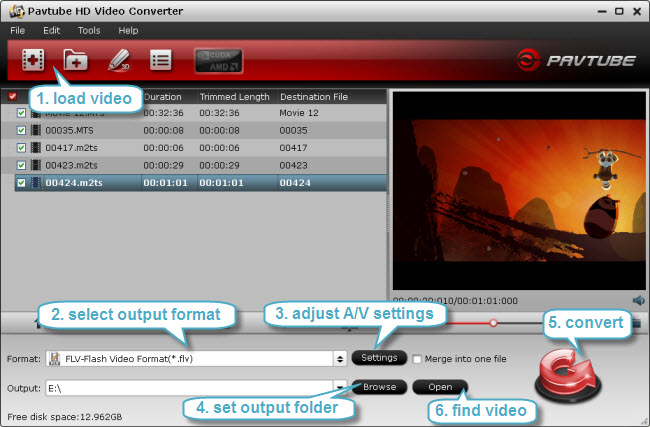This screenshot has height=427, width=650.
Task: Open the task list icon
Action: coord(161,61)
